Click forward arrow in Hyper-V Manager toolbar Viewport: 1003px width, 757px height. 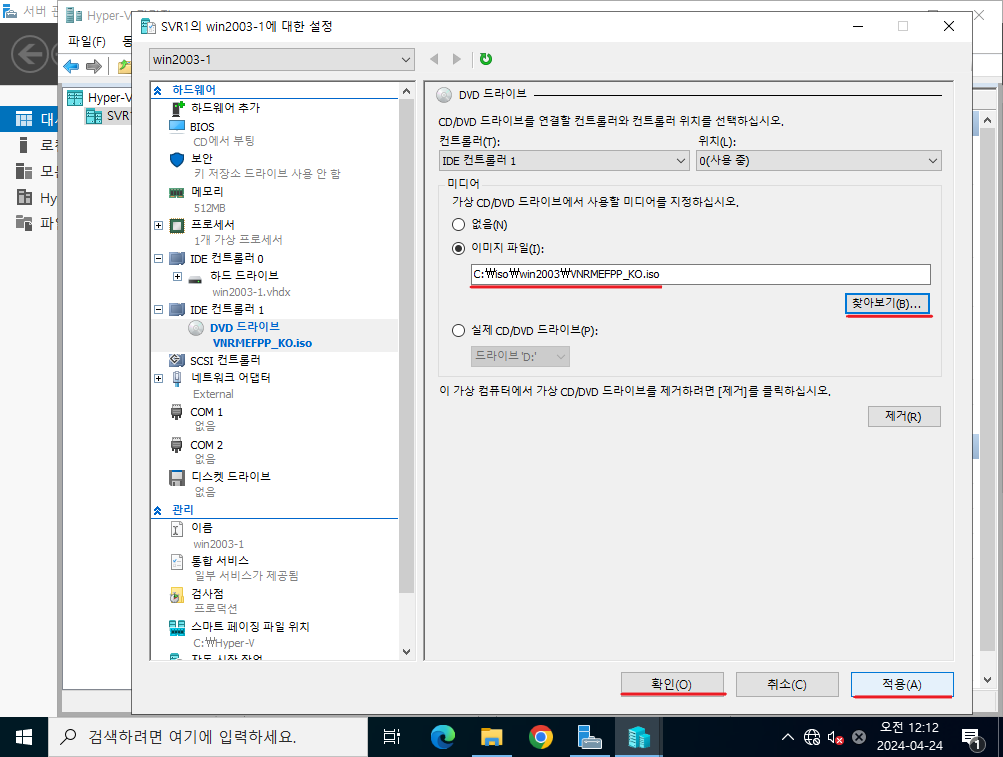click(94, 66)
